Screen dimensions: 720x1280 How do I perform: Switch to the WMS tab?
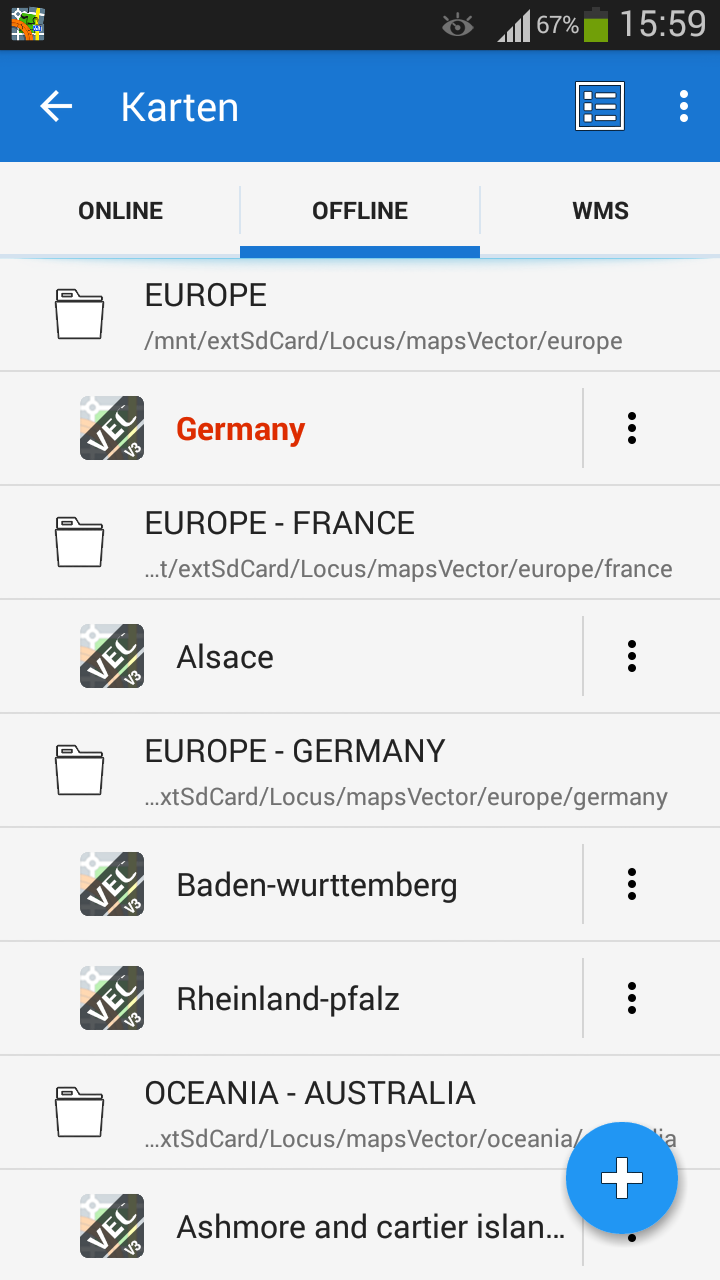(600, 211)
